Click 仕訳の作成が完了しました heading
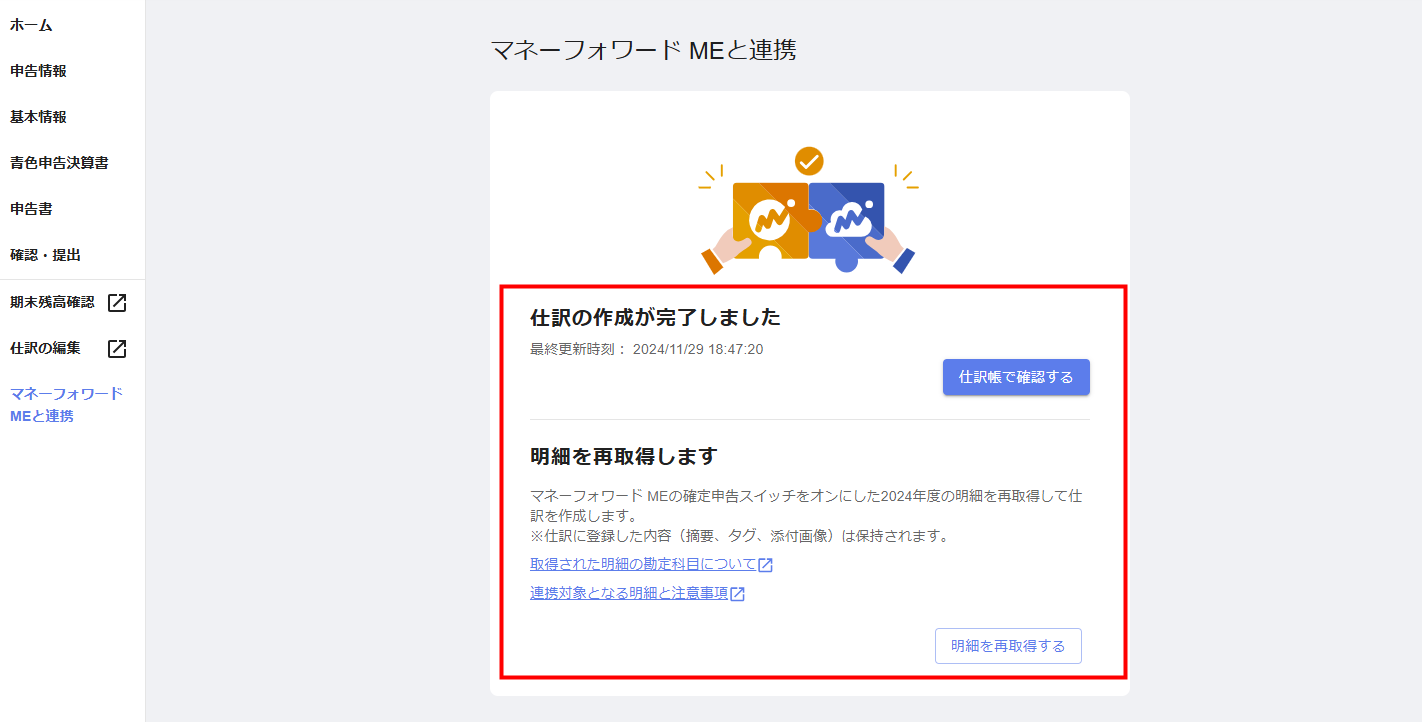1422x722 pixels. pyautogui.click(x=655, y=318)
